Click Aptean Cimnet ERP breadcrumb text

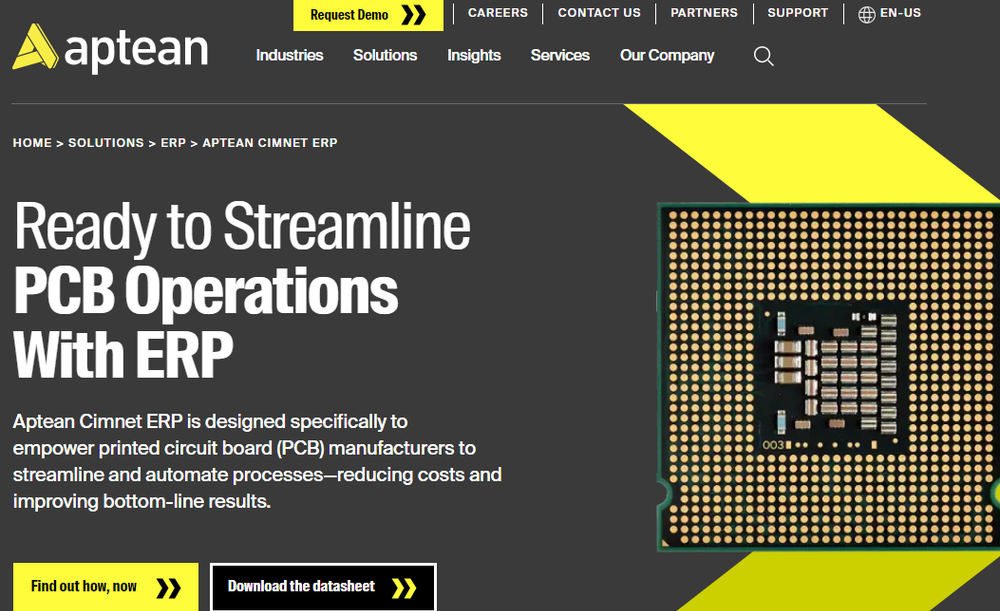click(270, 143)
